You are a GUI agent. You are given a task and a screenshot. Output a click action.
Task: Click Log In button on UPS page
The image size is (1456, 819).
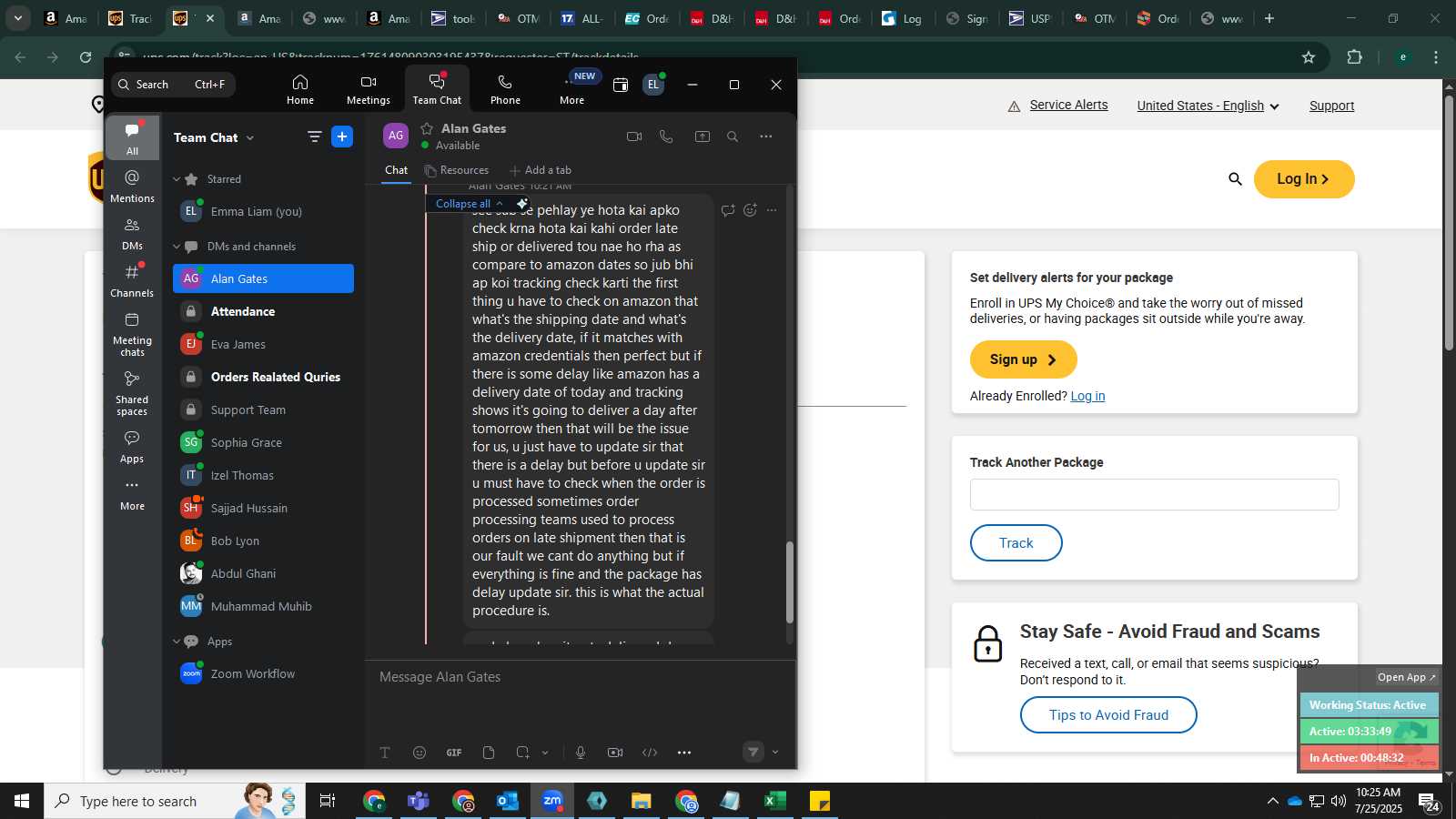click(1303, 179)
